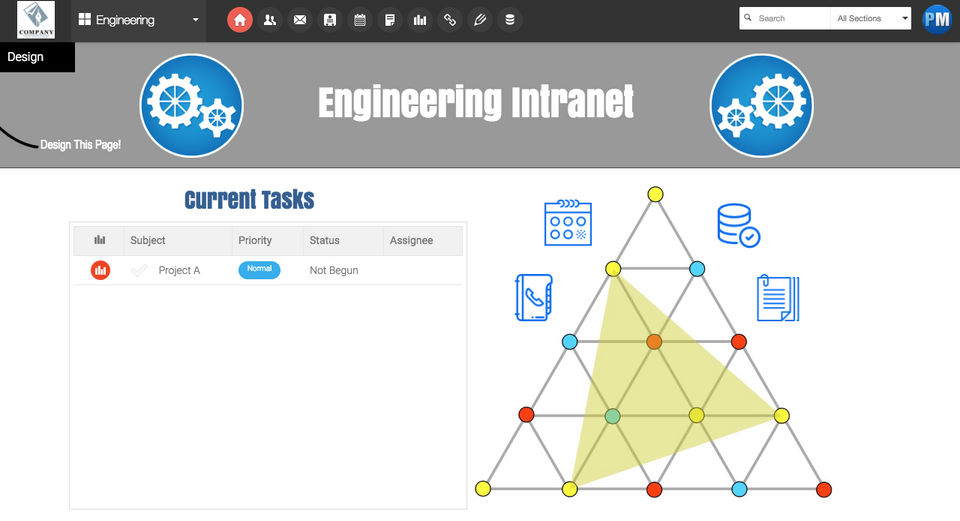Sort by Priority column header
Image resolution: width=960 pixels, height=521 pixels.
(x=255, y=240)
